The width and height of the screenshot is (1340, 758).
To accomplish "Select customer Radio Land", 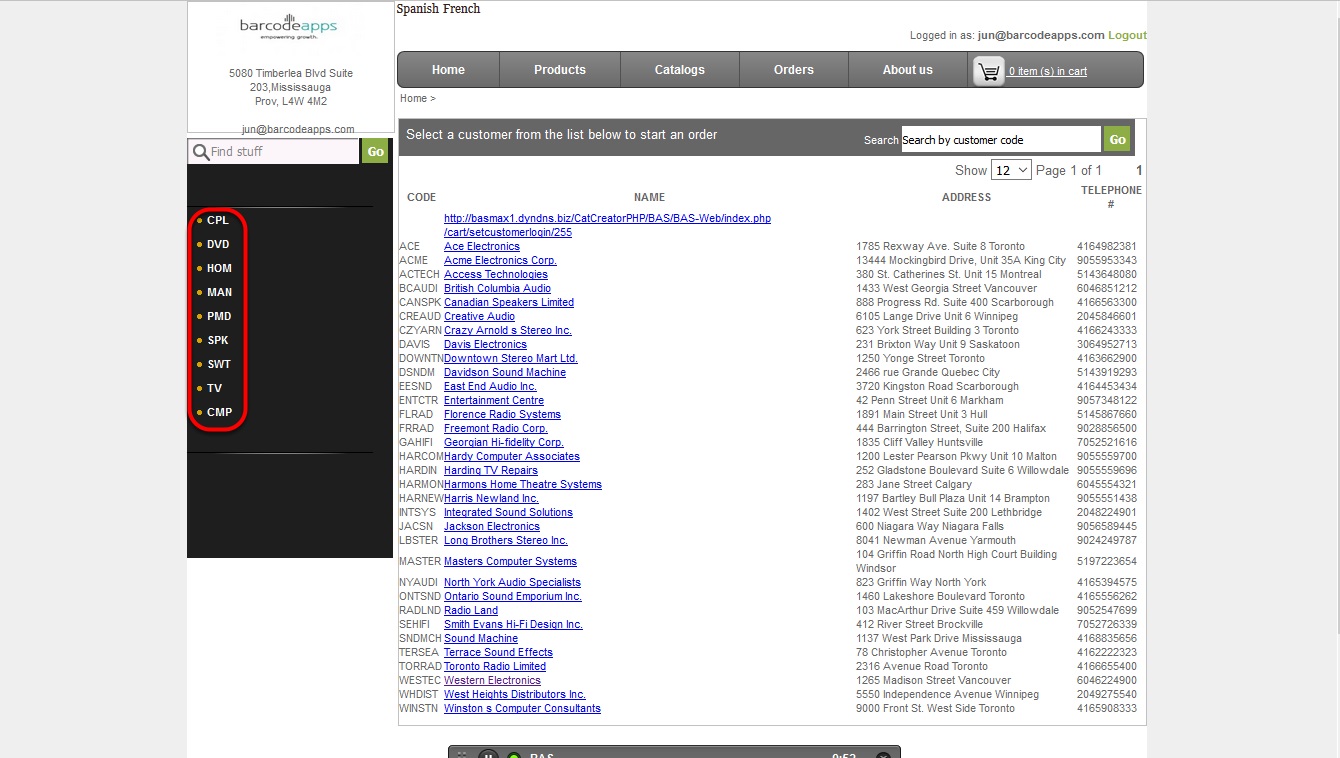I will click(471, 610).
